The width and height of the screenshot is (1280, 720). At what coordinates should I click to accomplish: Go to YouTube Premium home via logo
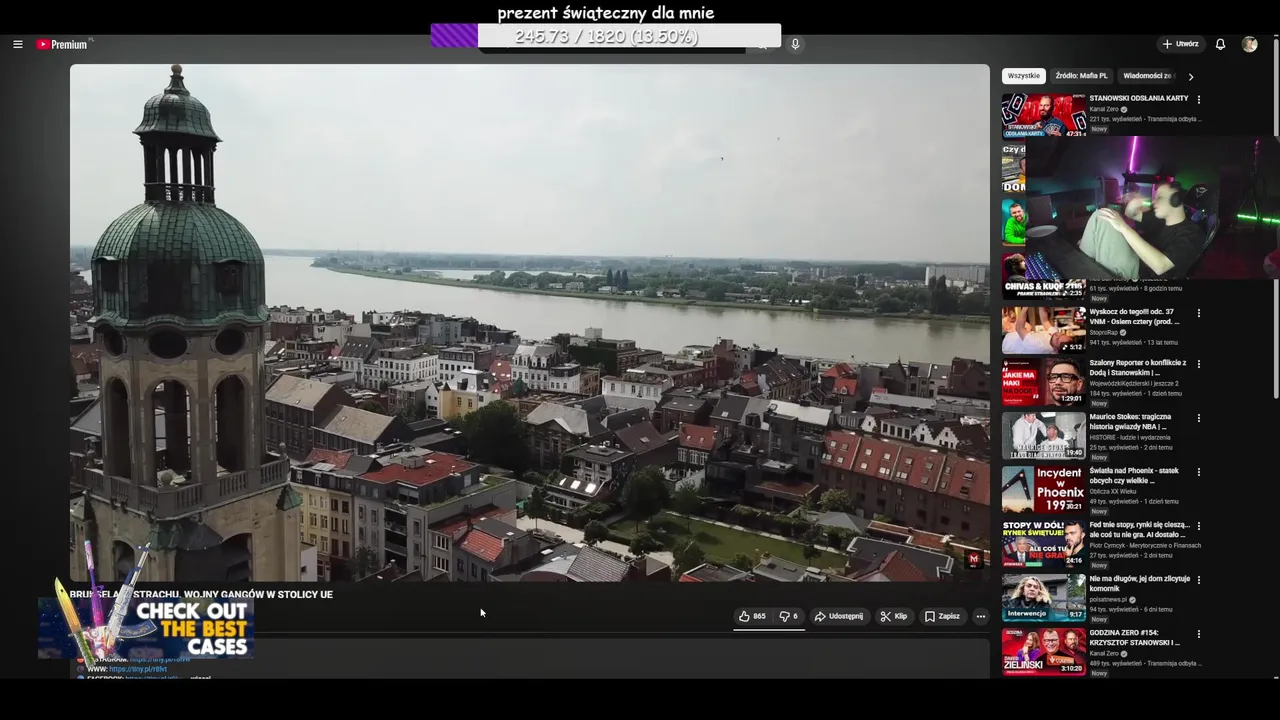[63, 44]
